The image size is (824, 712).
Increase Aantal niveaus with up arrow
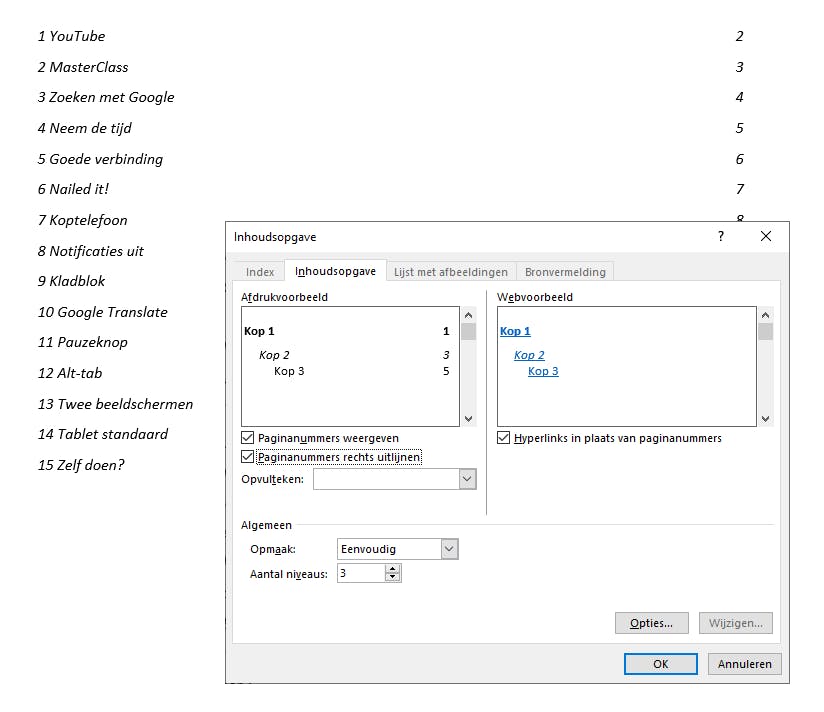pyautogui.click(x=393, y=569)
